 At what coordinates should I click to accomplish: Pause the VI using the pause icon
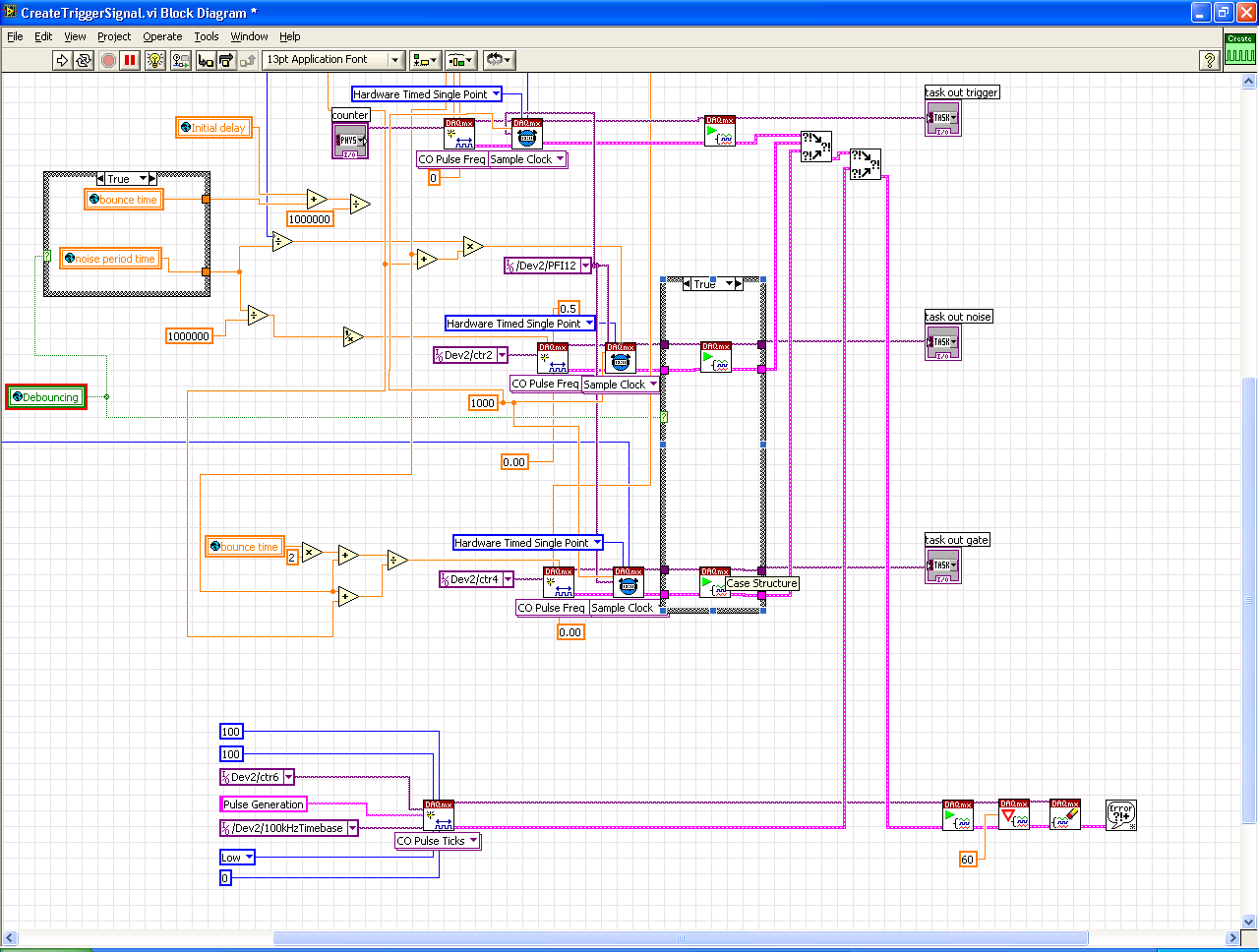(130, 60)
